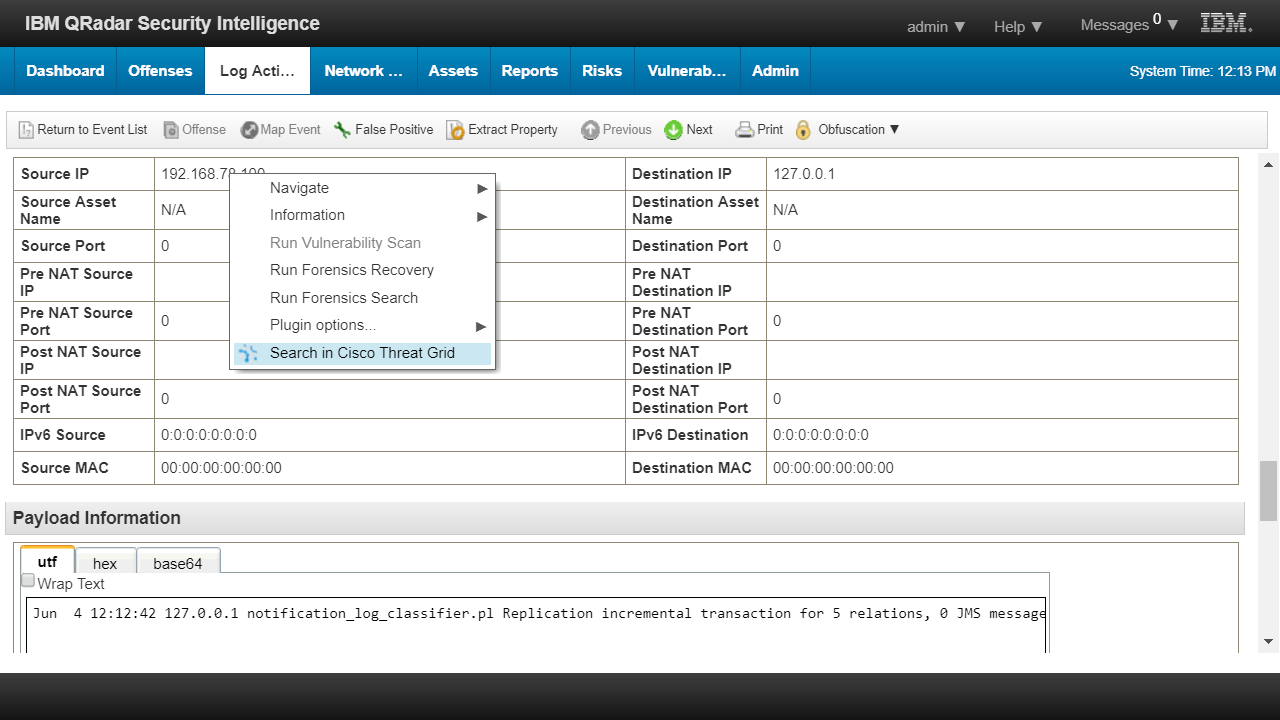Click the Extract Property icon
Screen dimensions: 1280x720
tap(455, 130)
